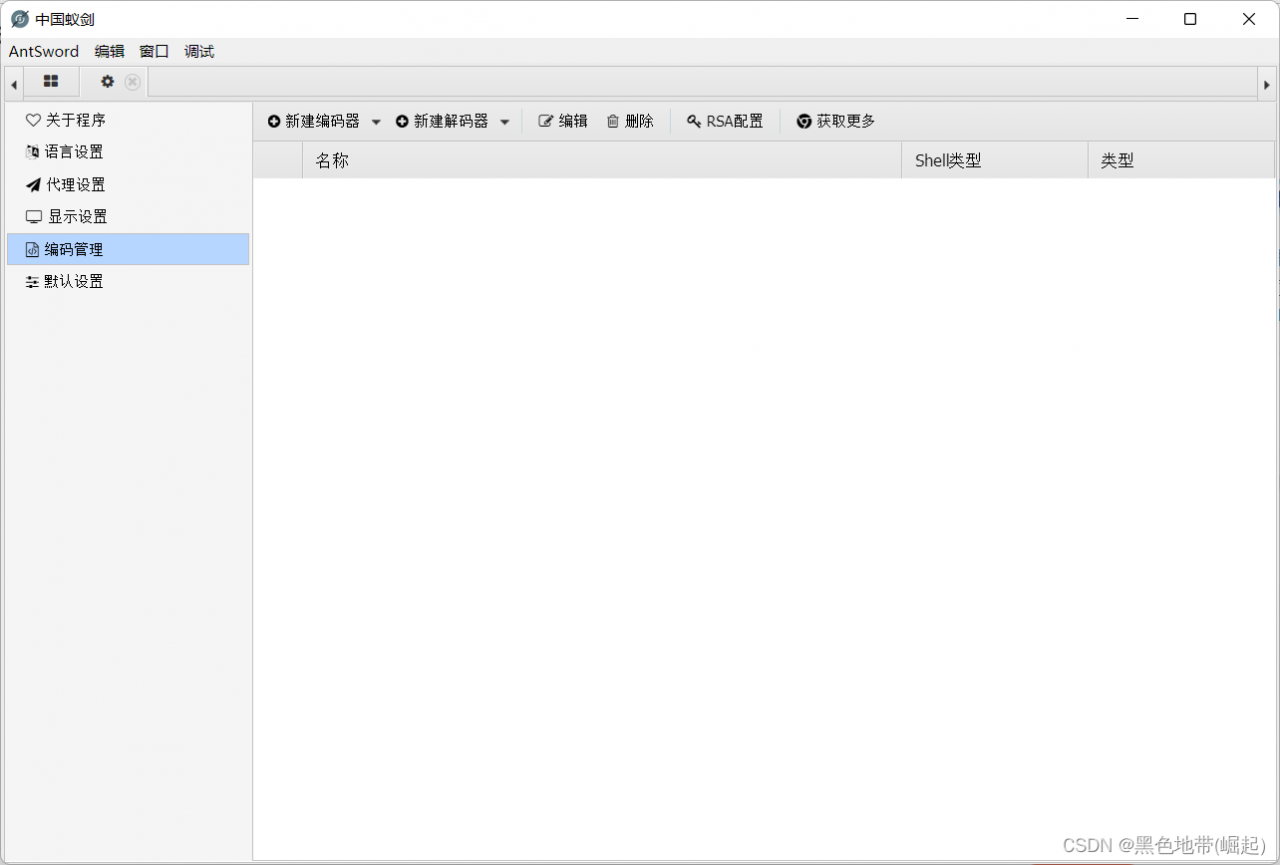1280x865 pixels.
Task: Click the 删除 toolbar button
Action: pos(630,121)
